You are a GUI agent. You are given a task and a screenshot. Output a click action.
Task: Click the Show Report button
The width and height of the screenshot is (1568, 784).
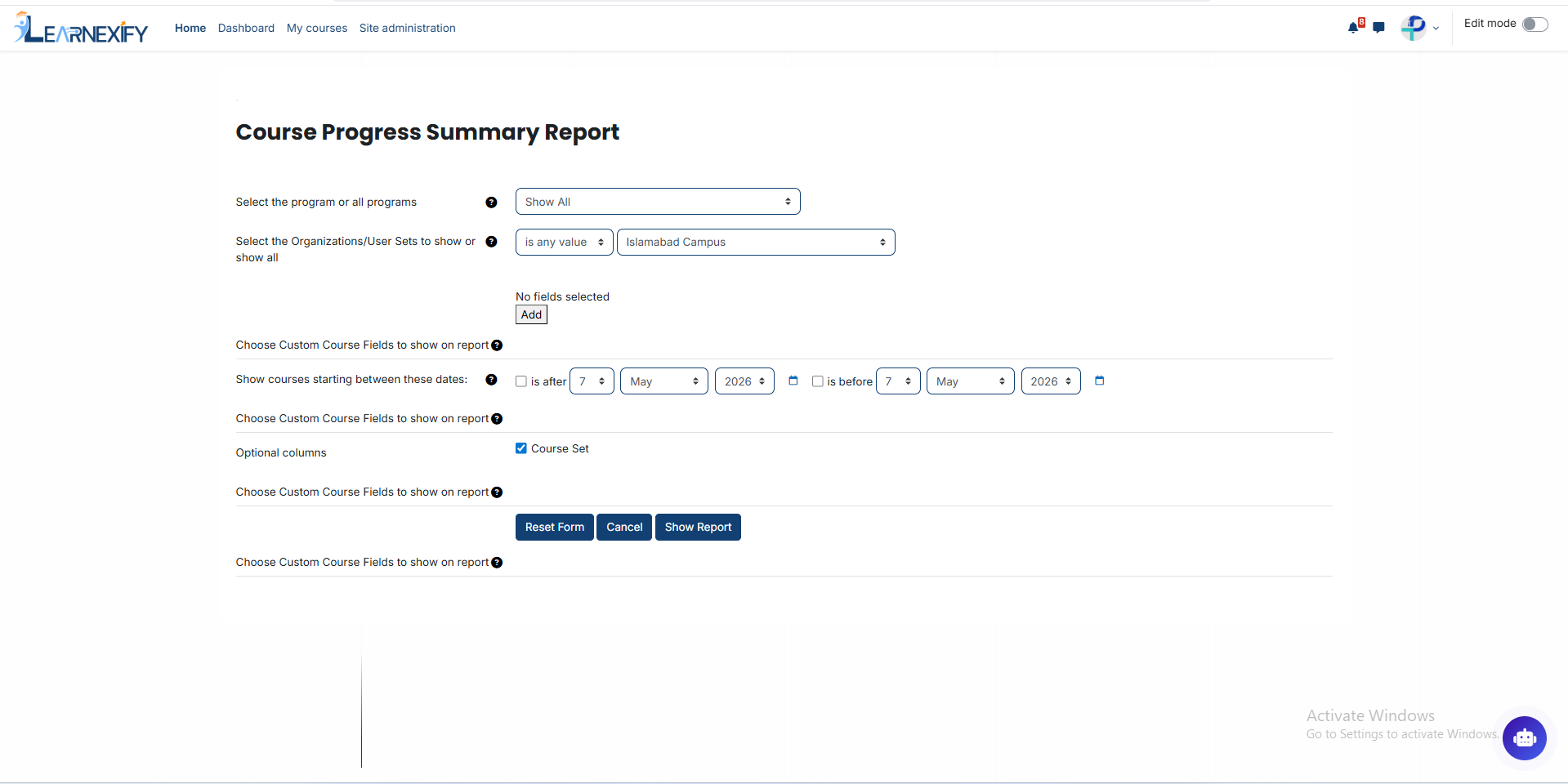(698, 528)
